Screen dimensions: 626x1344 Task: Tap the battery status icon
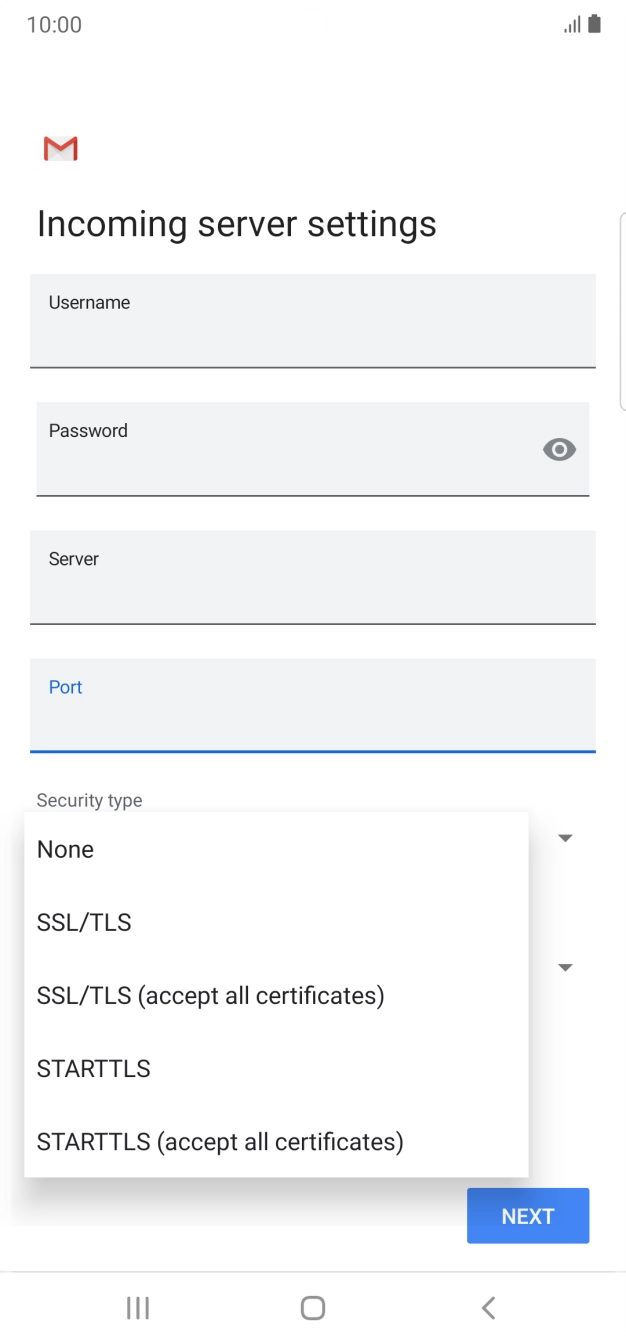click(x=595, y=24)
